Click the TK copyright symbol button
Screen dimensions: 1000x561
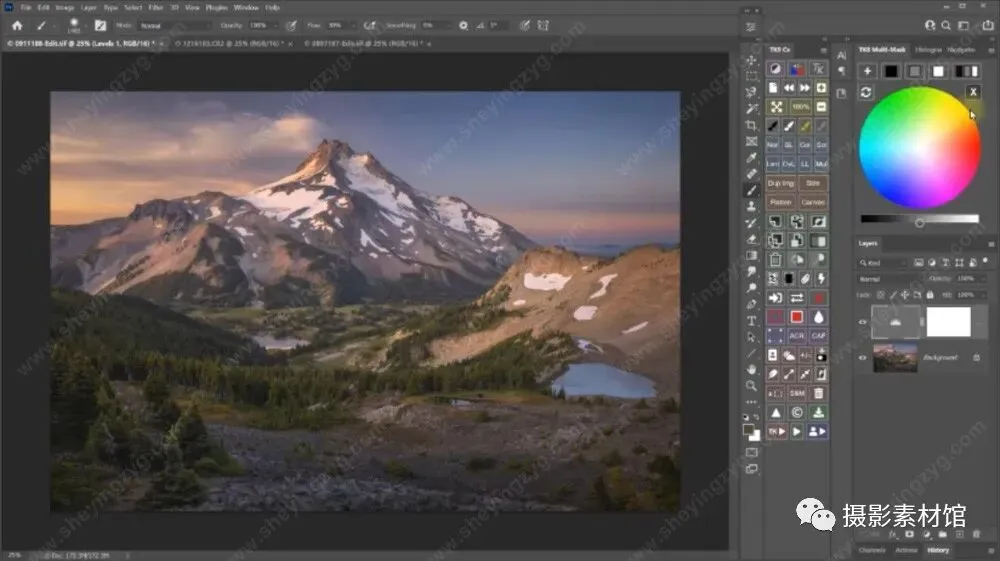click(x=797, y=412)
